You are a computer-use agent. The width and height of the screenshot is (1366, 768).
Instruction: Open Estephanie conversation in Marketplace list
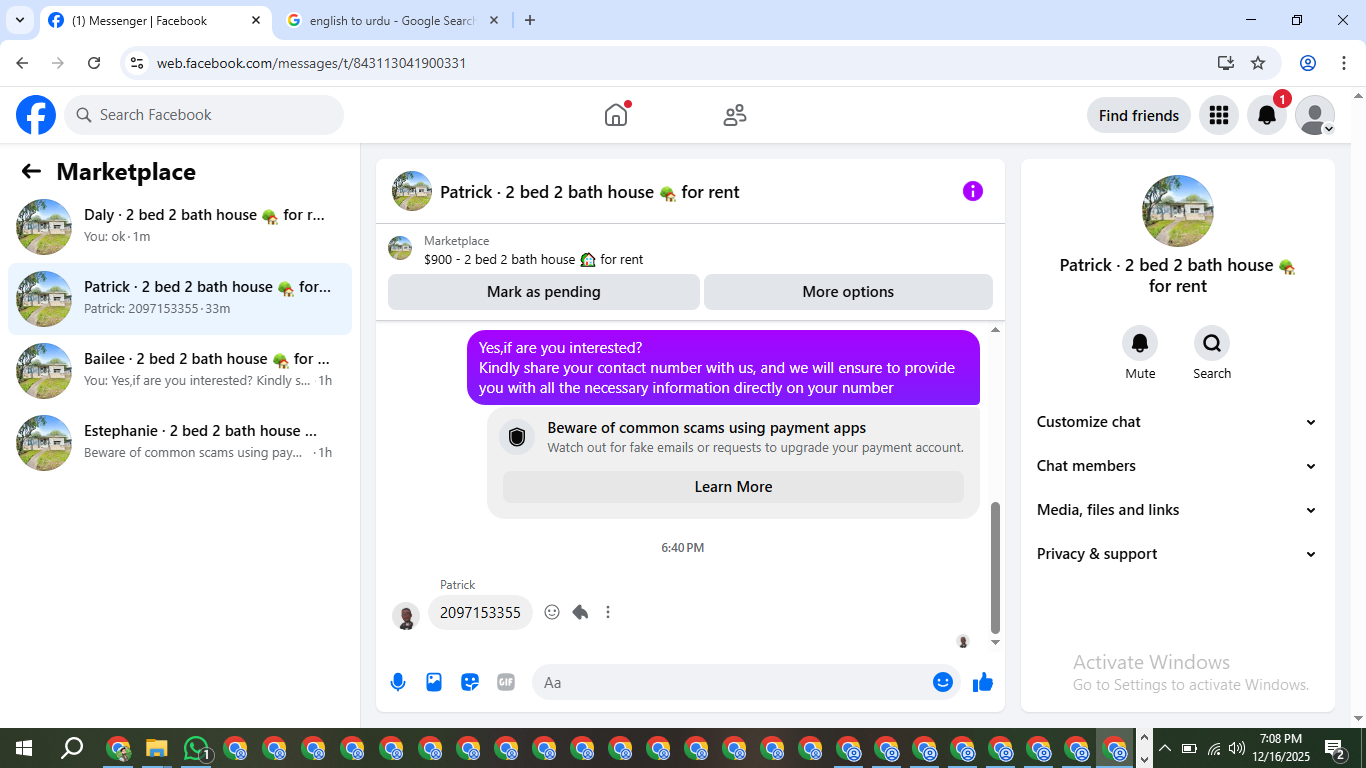tap(180, 442)
